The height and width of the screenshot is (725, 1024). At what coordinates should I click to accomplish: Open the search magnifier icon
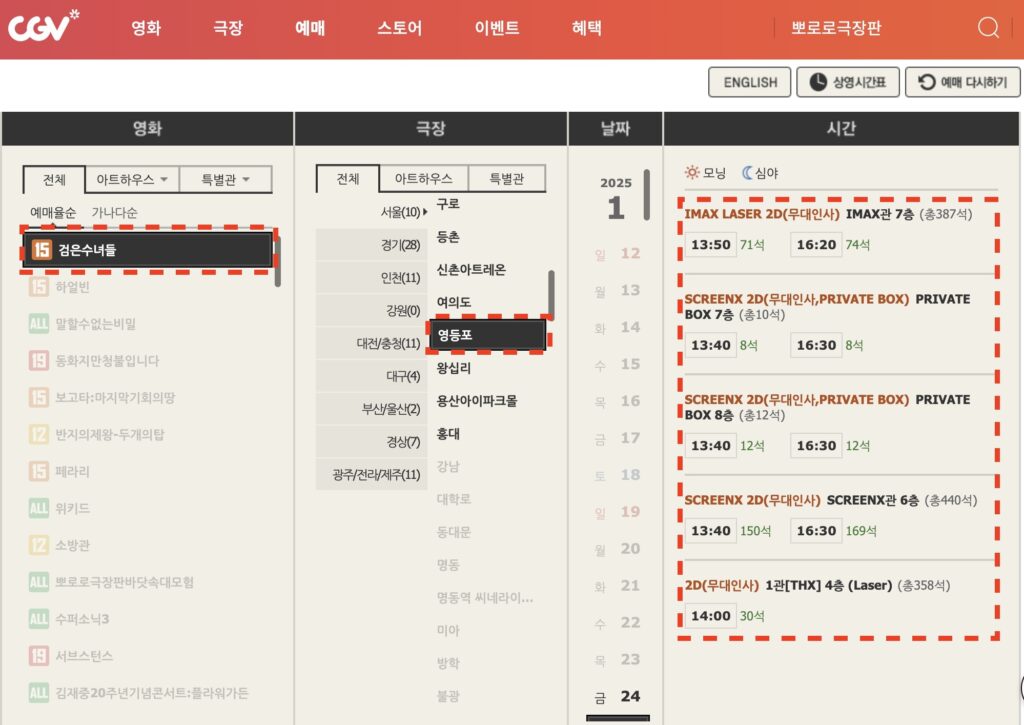[988, 27]
